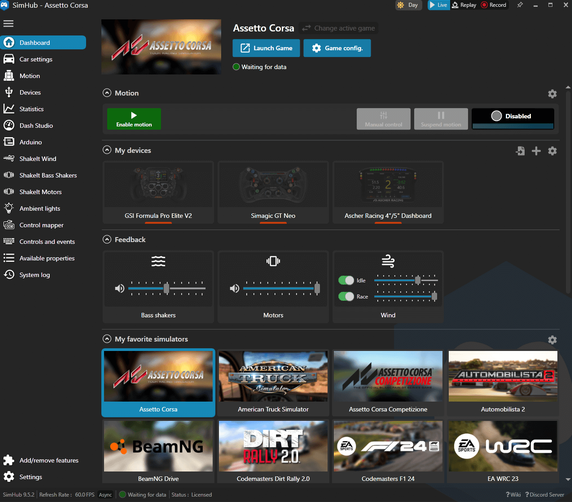Collapse the My devices section
572x502 pixels.
tap(107, 150)
